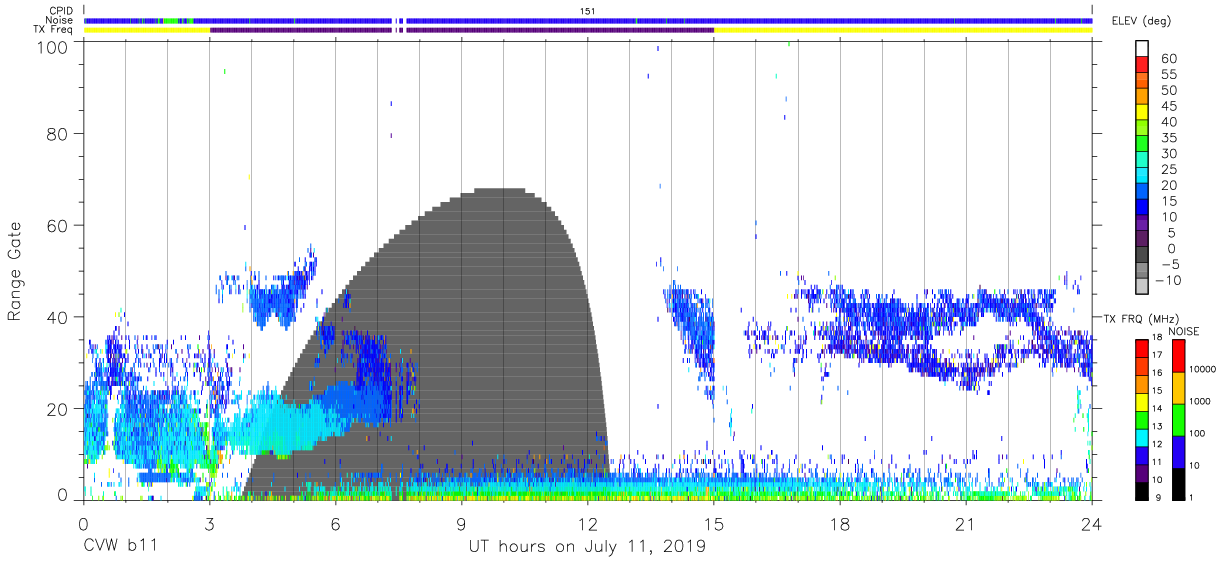Click the yellow segment of the ELEV colorbar

(1141, 113)
